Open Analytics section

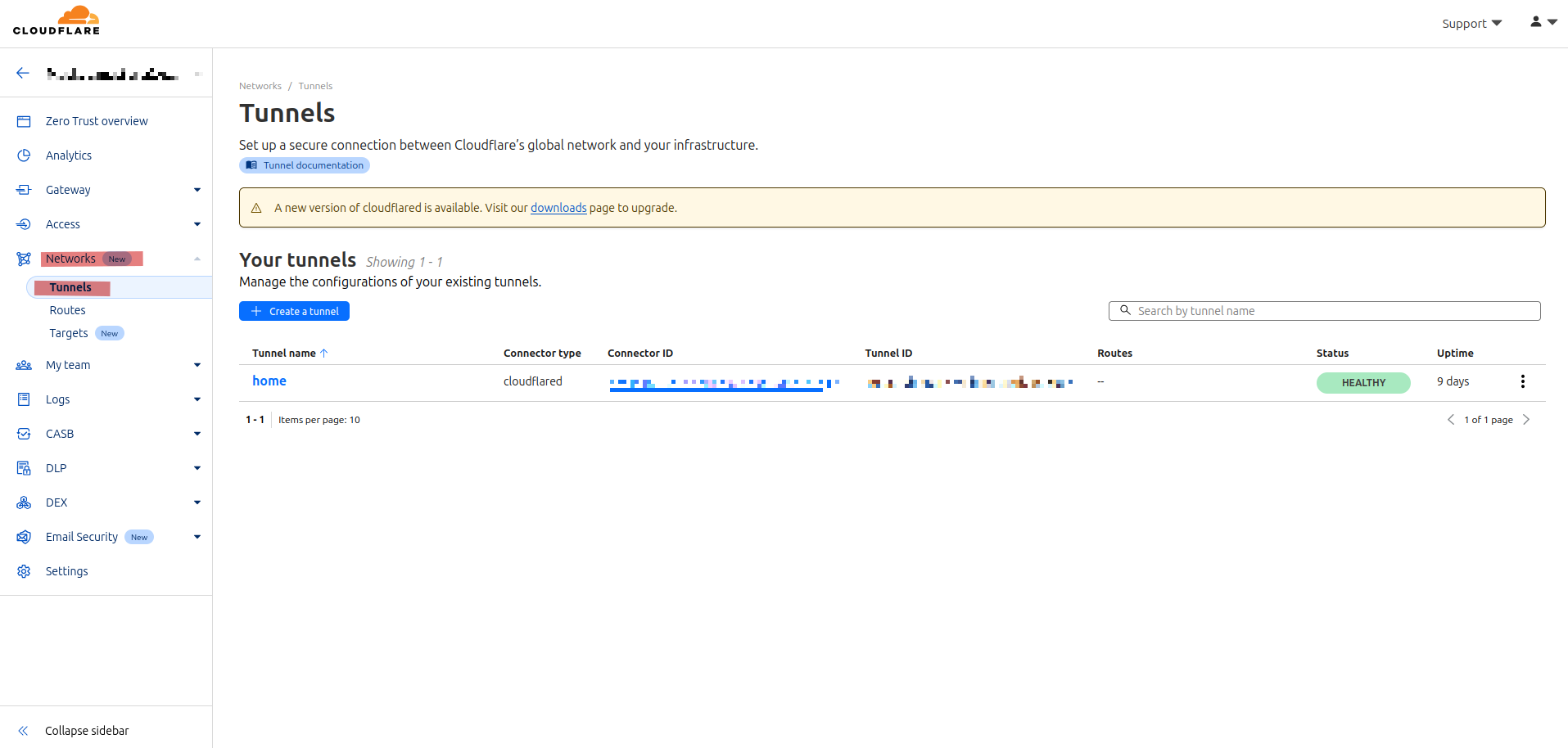coord(69,155)
